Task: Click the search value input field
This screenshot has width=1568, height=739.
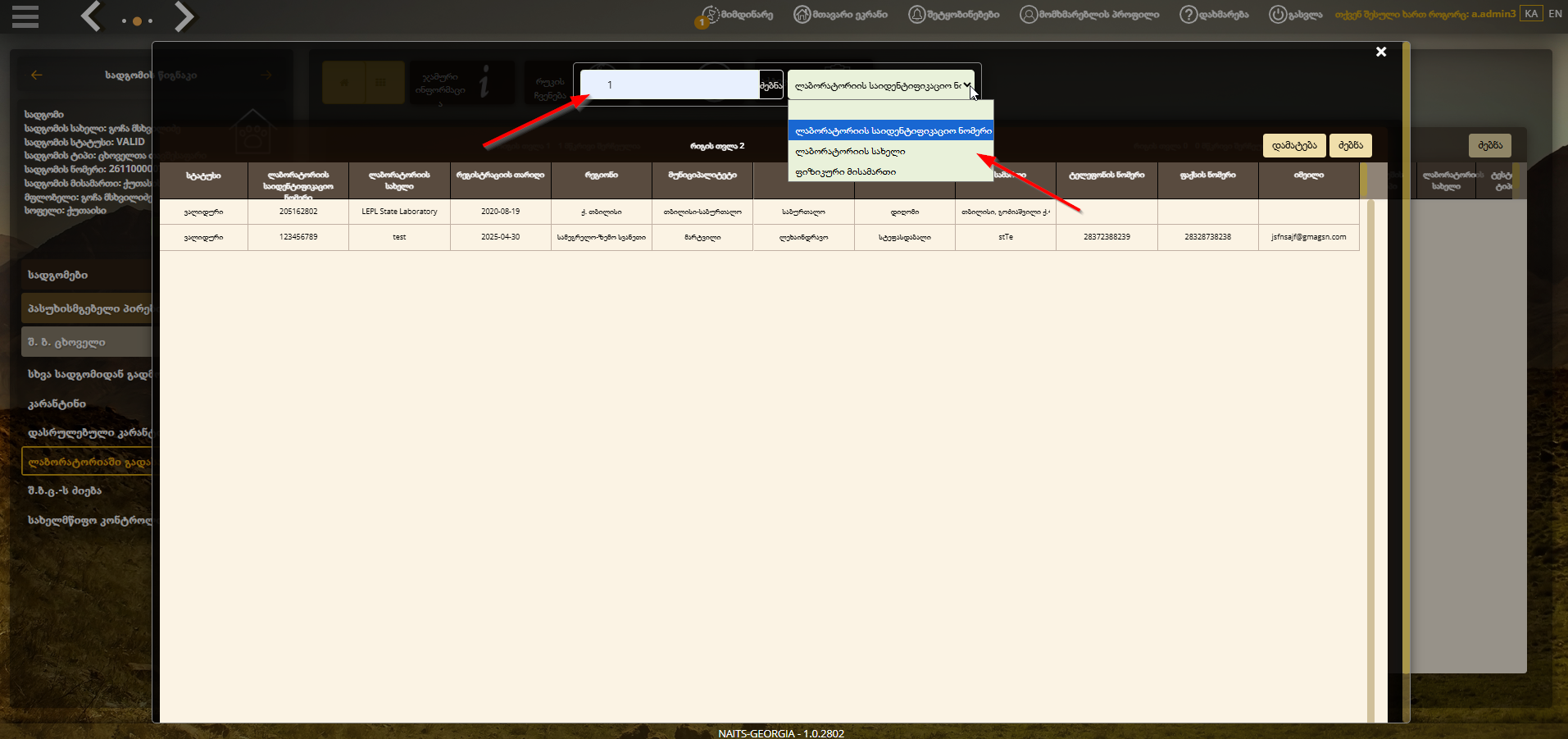Action: click(670, 84)
